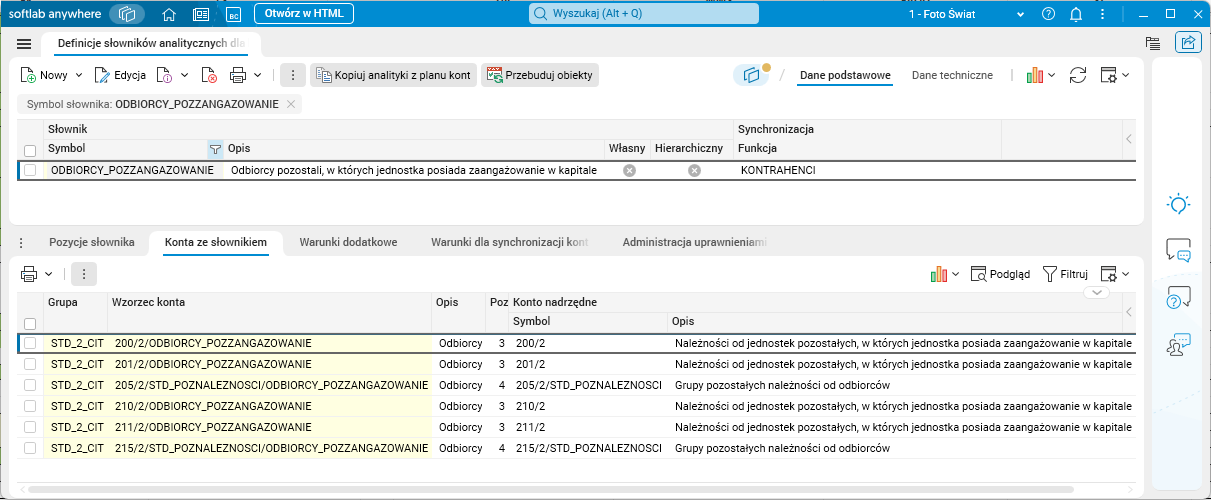This screenshot has height=500, width=1211.
Task: Click the refresh icon in upper toolbar
Action: (x=1078, y=75)
